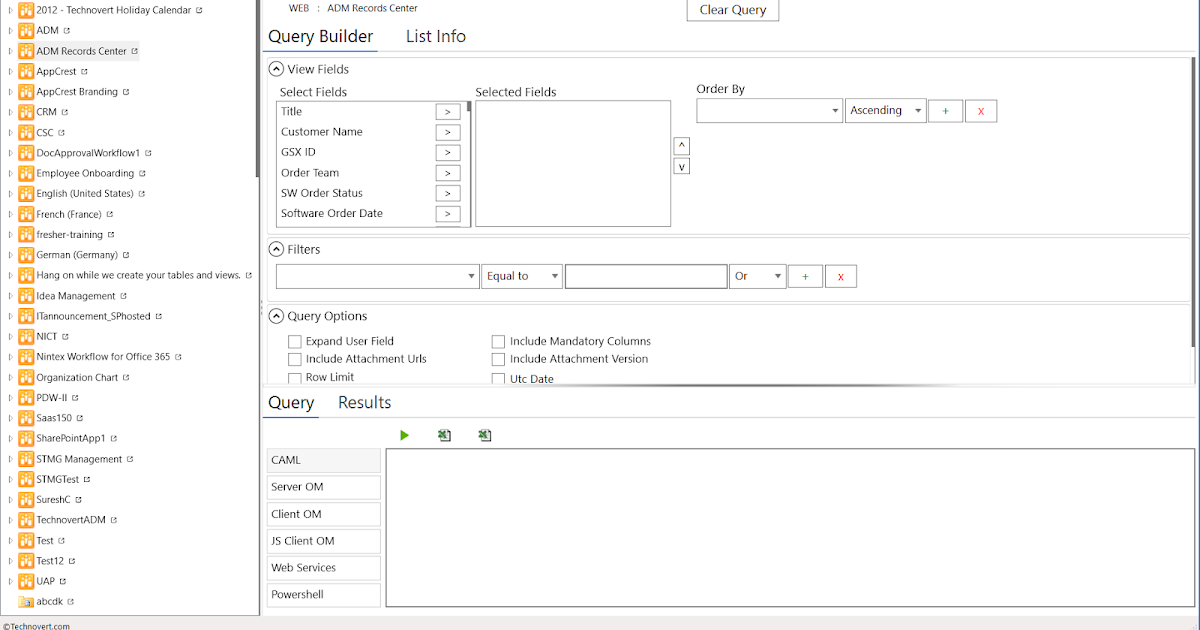Click the first Excel export icon
1200x630 pixels.
pos(444,435)
